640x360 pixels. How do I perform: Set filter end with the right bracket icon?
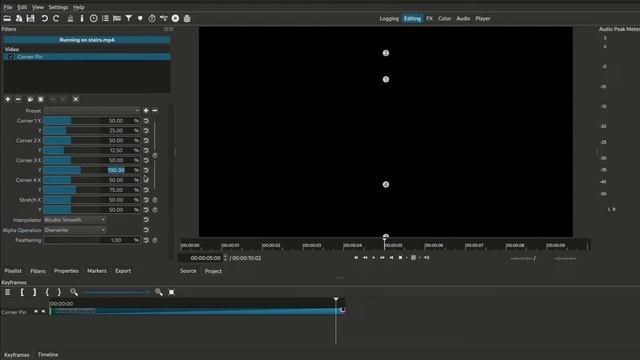(x=34, y=292)
